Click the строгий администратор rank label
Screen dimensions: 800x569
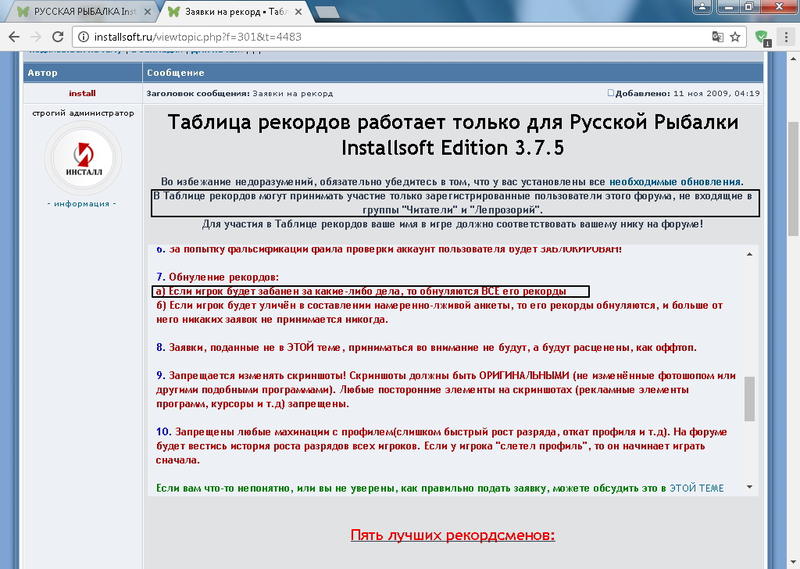pos(83,113)
